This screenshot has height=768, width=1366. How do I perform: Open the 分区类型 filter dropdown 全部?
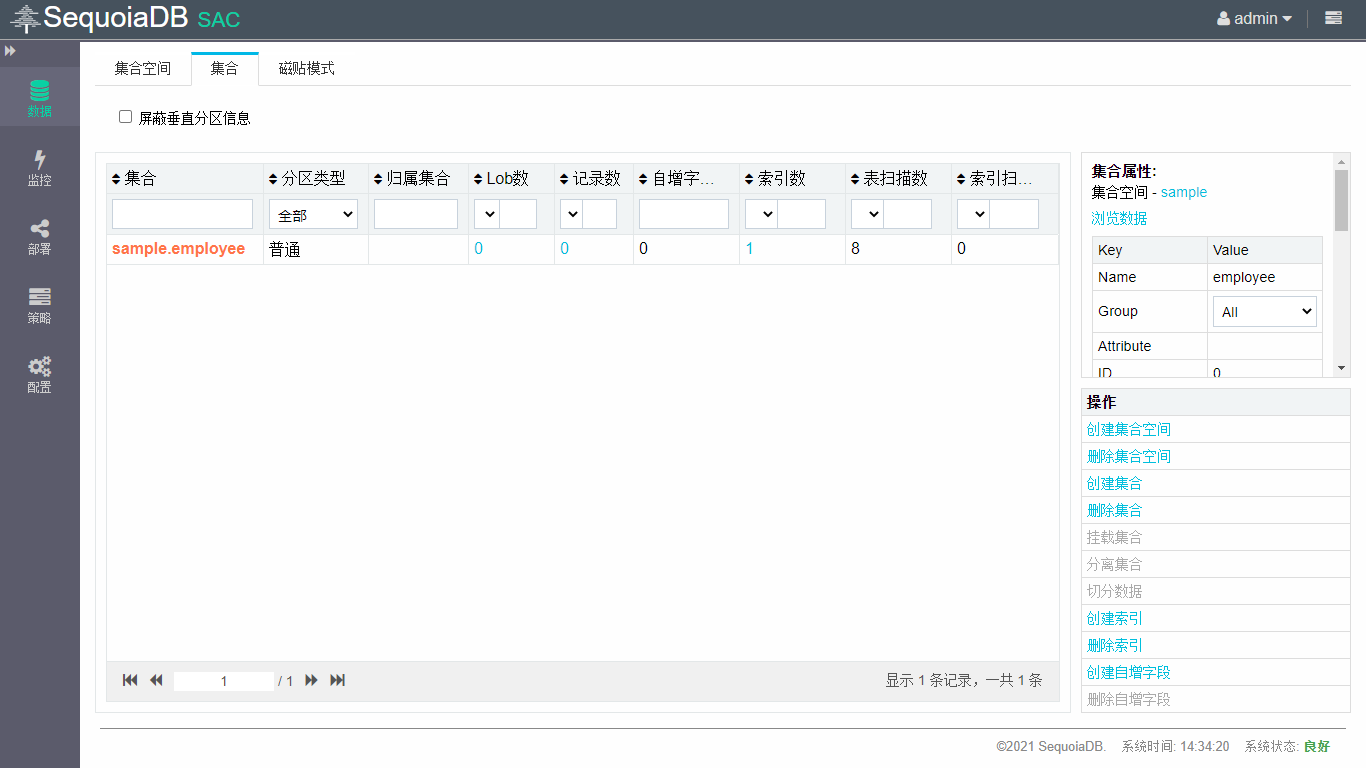(313, 214)
